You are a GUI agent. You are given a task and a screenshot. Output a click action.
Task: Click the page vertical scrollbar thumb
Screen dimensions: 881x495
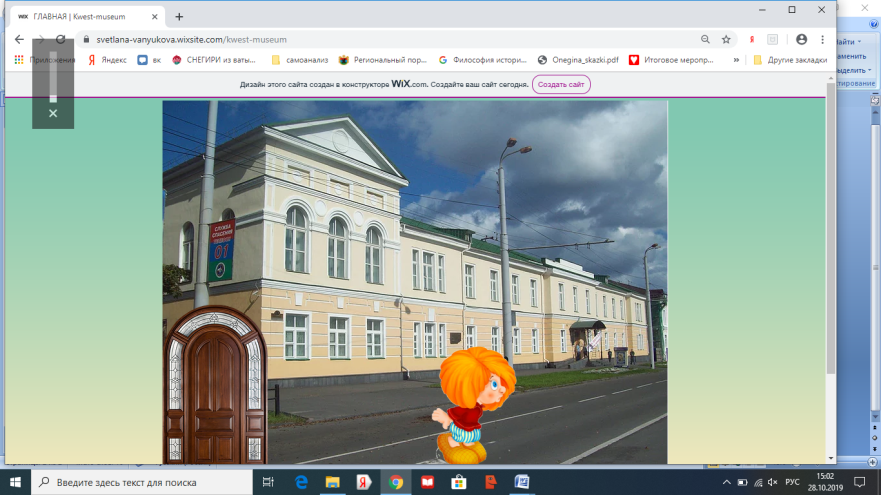pos(830,229)
